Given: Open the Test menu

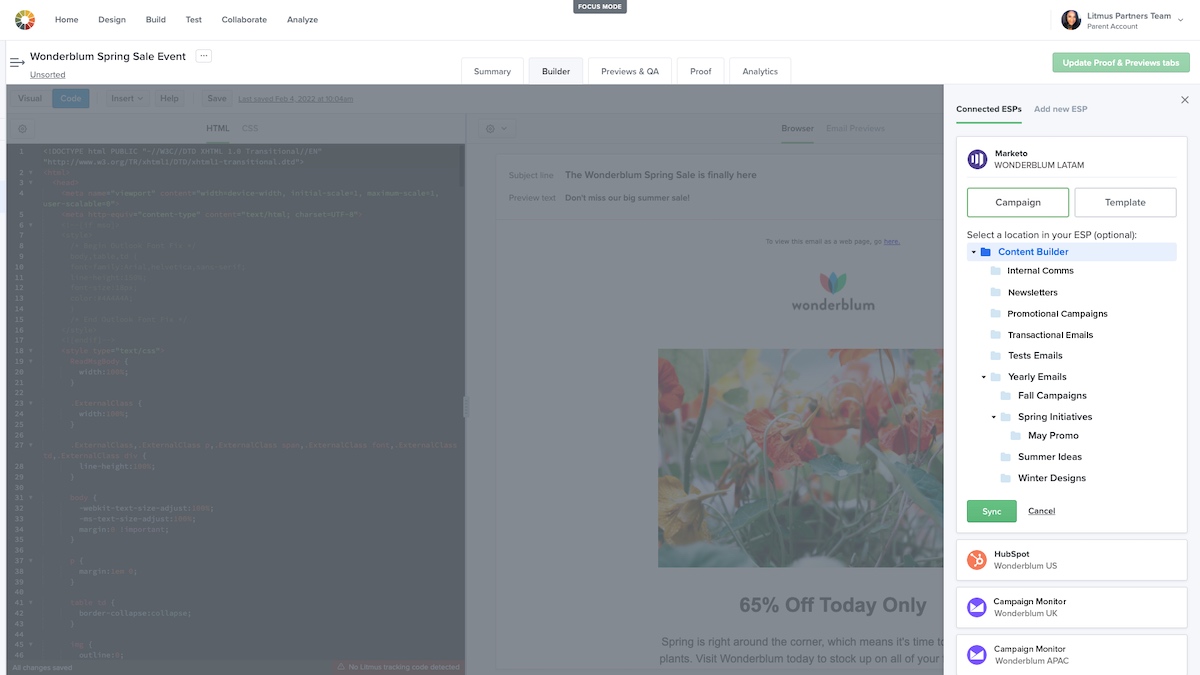Looking at the screenshot, I should click(194, 20).
